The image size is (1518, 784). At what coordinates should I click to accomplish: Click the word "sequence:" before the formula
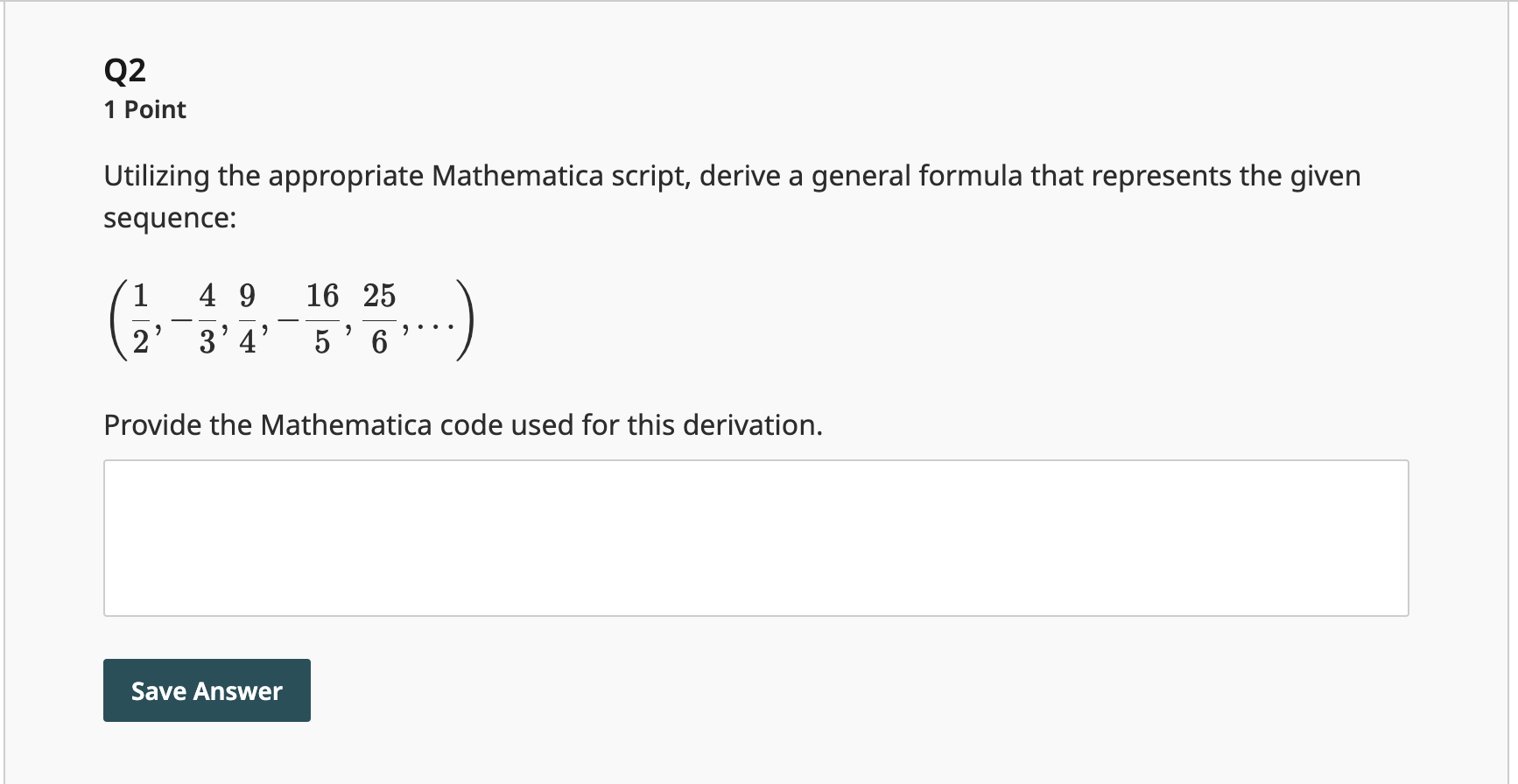pyautogui.click(x=170, y=218)
